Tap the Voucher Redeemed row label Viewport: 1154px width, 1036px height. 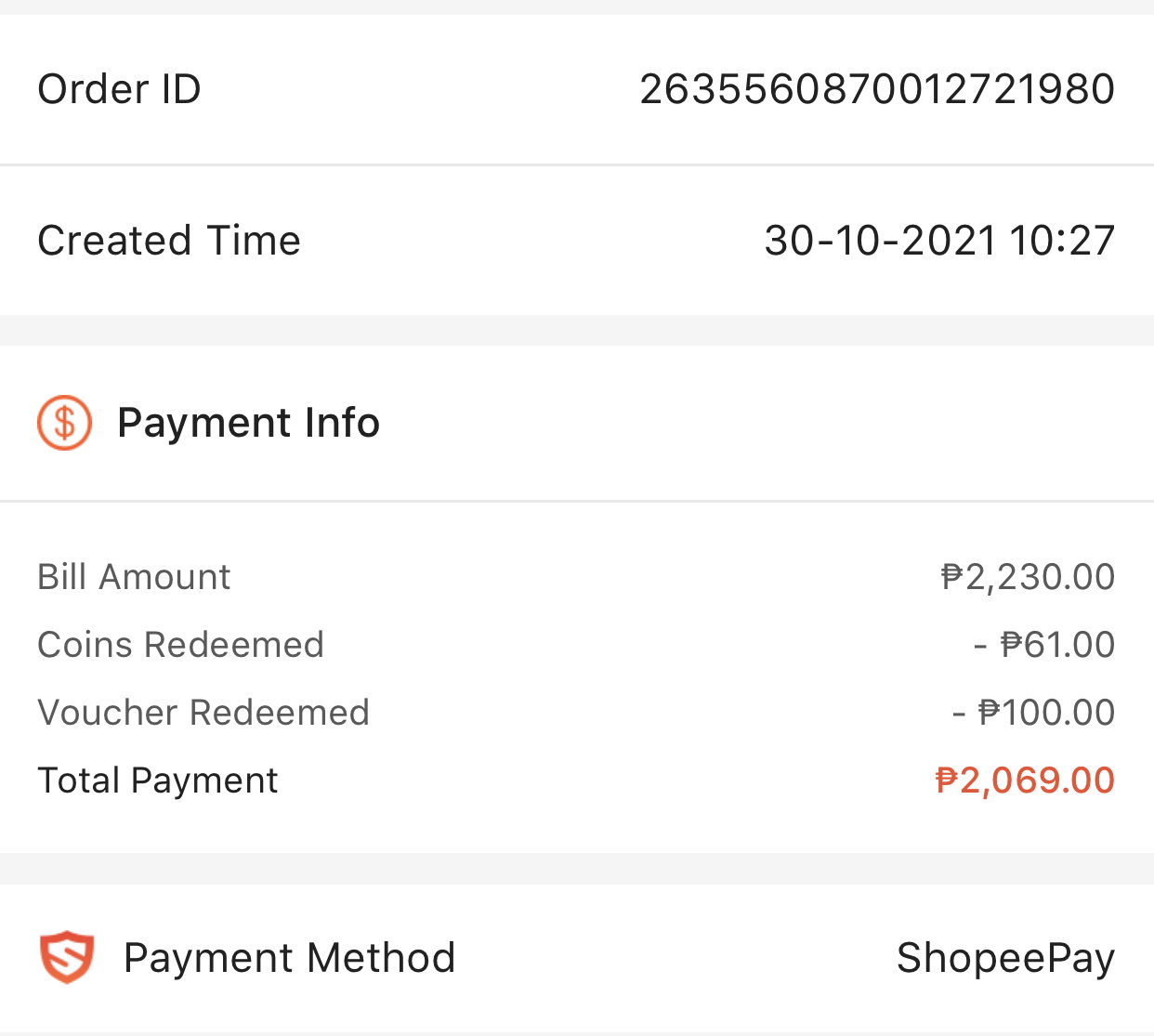(x=203, y=713)
